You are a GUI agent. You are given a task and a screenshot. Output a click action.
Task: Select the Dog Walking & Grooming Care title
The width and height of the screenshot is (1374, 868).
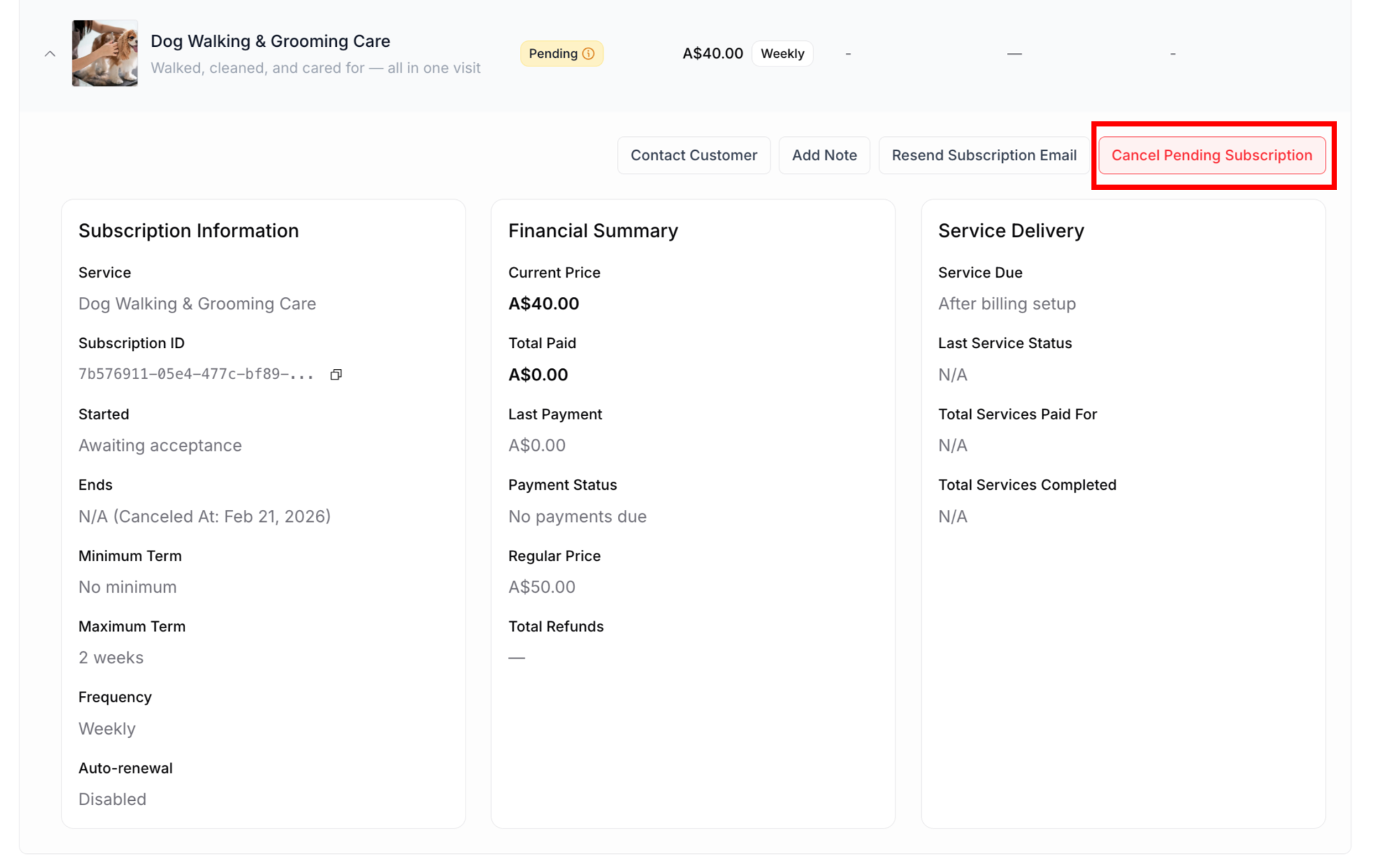(x=270, y=41)
